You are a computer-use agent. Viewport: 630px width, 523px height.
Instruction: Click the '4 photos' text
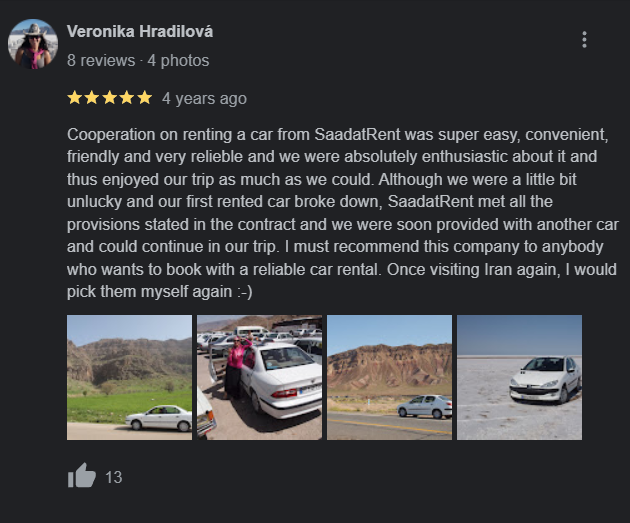point(178,61)
